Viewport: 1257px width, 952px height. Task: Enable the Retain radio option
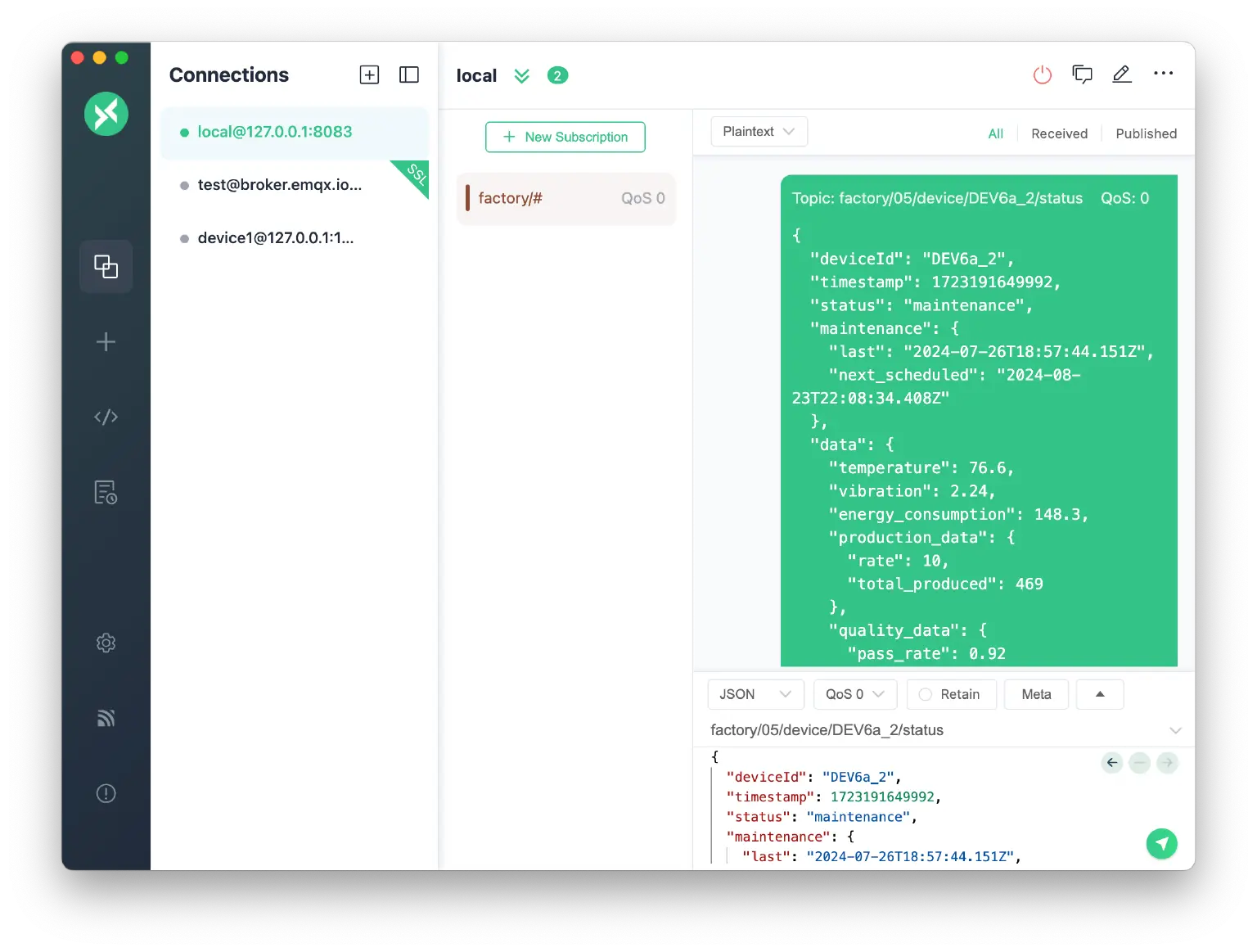coord(926,694)
